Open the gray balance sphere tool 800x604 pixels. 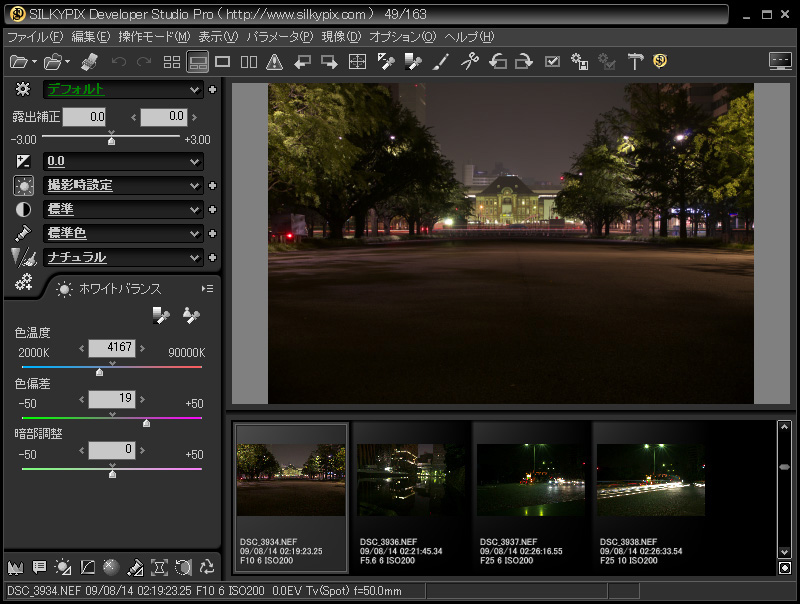coord(110,566)
